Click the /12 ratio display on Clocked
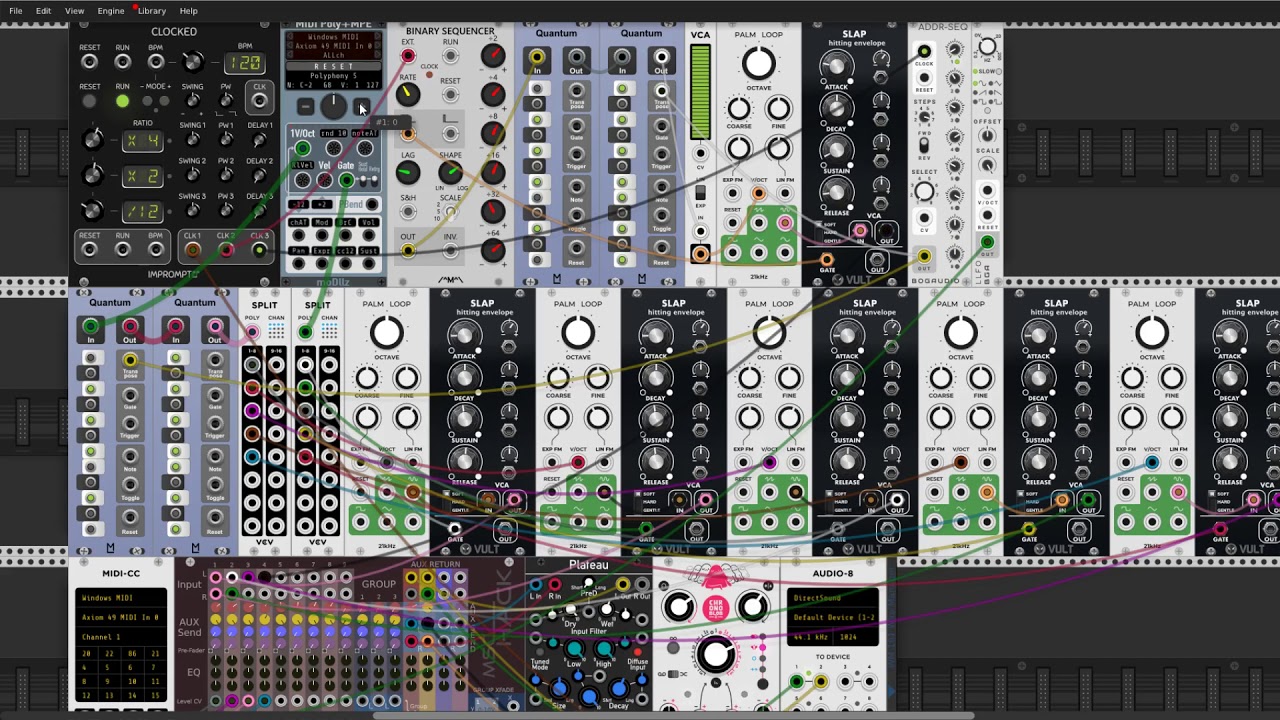 pos(141,212)
